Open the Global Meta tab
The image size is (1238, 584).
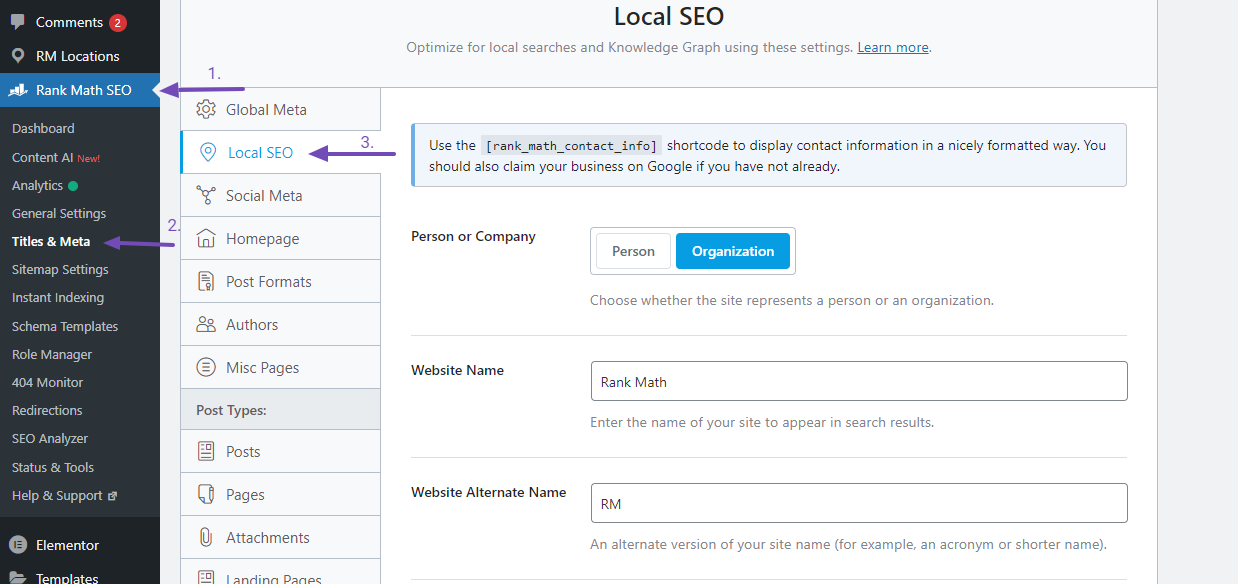click(x=280, y=109)
